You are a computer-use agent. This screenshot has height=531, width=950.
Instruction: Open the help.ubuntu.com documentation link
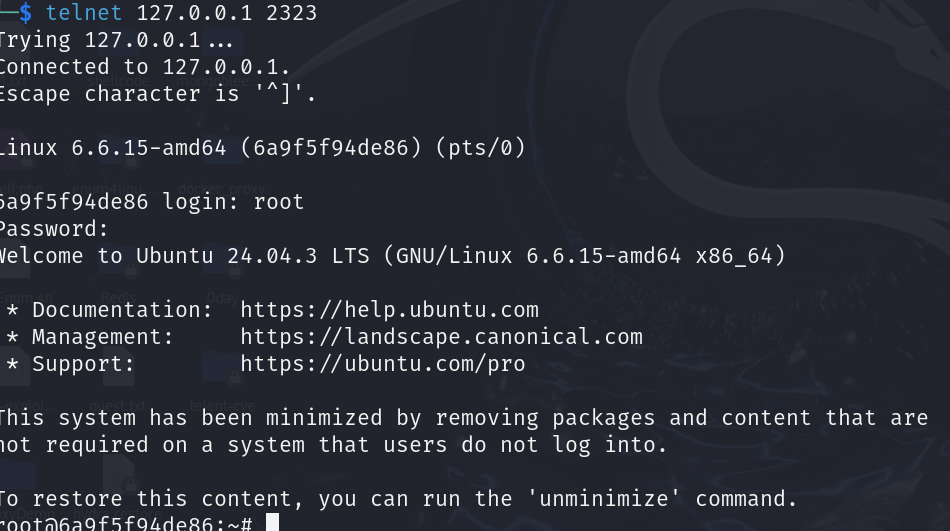click(x=389, y=310)
